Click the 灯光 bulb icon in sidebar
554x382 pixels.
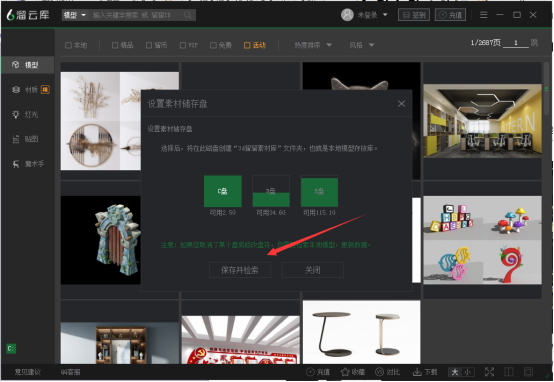[x=16, y=114]
